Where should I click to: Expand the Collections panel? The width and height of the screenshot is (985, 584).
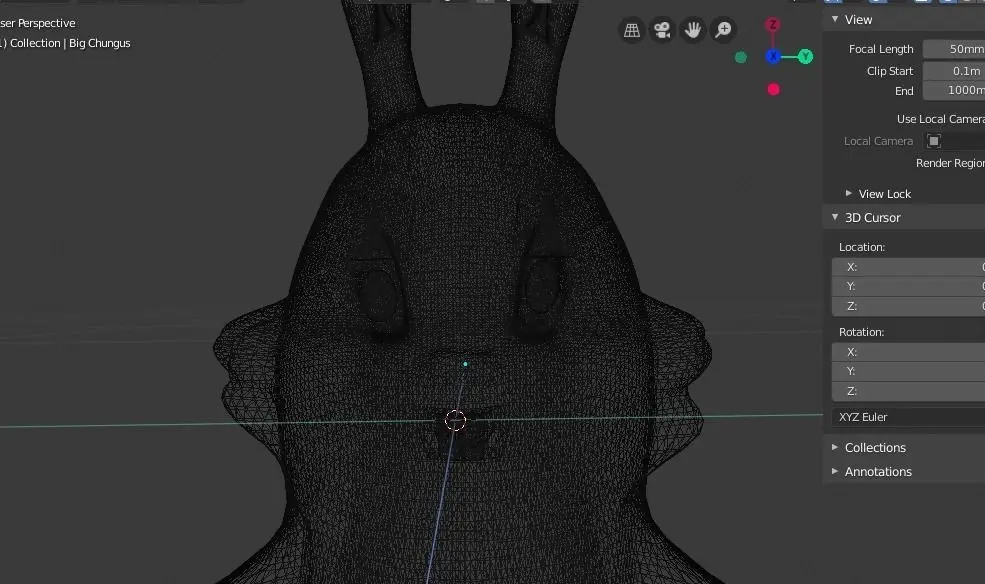[x=835, y=447]
